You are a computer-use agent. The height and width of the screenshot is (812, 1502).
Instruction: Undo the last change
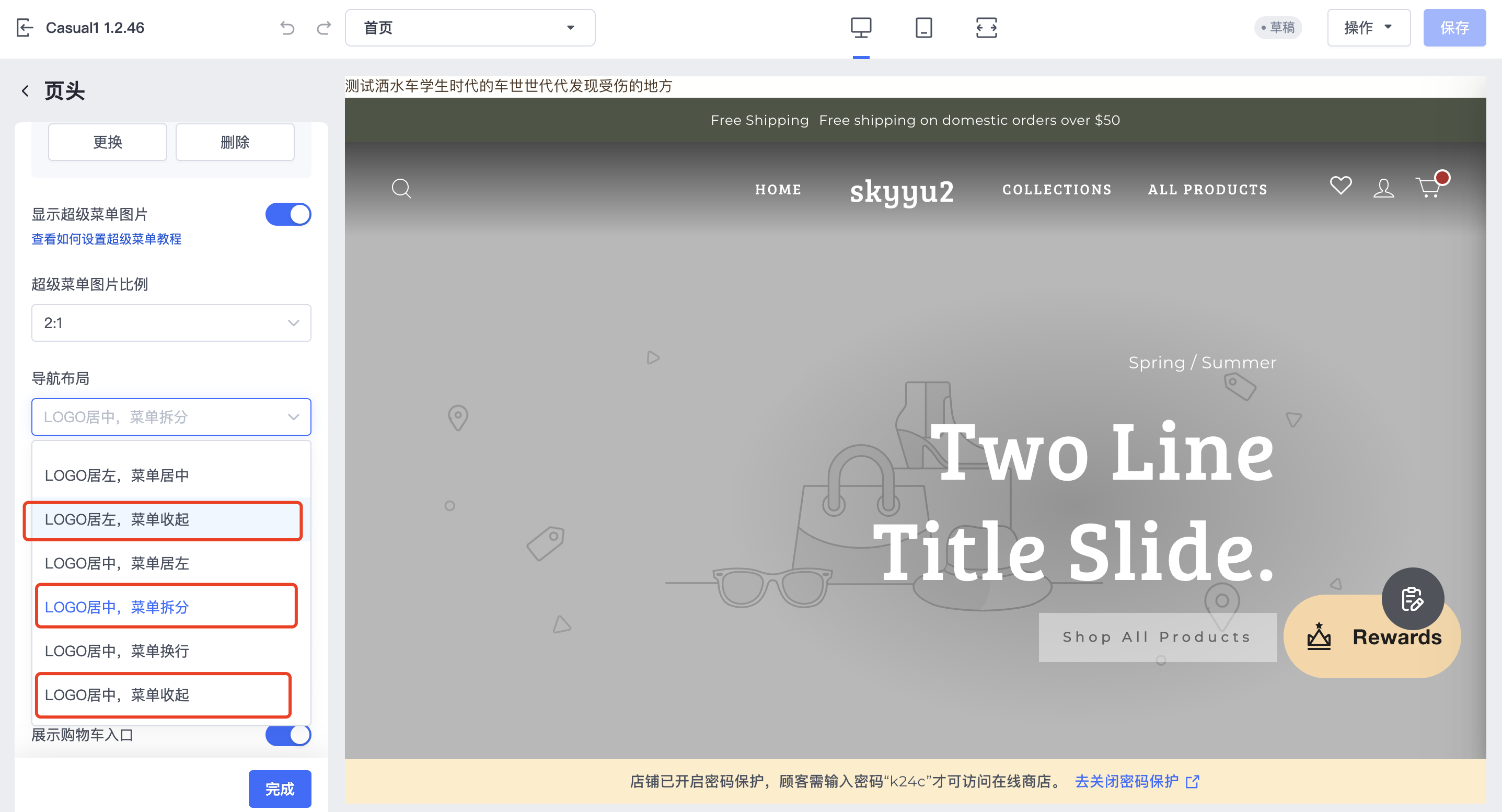tap(287, 27)
